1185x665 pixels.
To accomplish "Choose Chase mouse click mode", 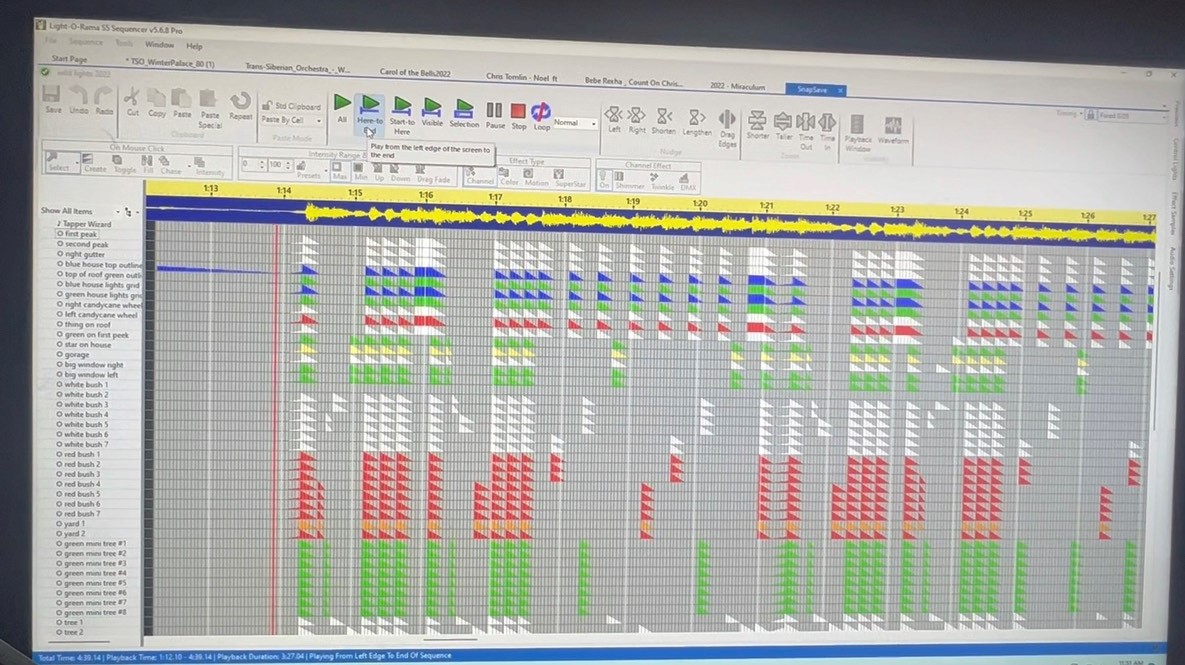I will tap(170, 165).
